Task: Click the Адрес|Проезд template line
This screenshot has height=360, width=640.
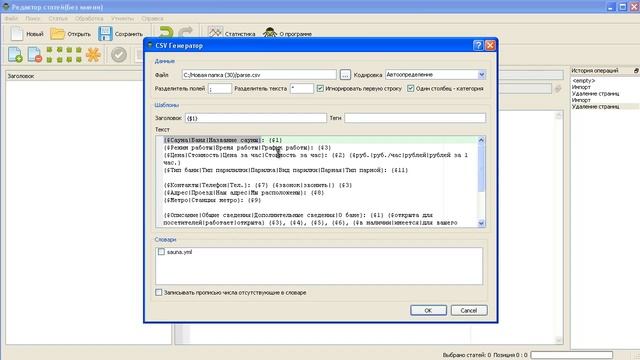Action: click(x=244, y=192)
